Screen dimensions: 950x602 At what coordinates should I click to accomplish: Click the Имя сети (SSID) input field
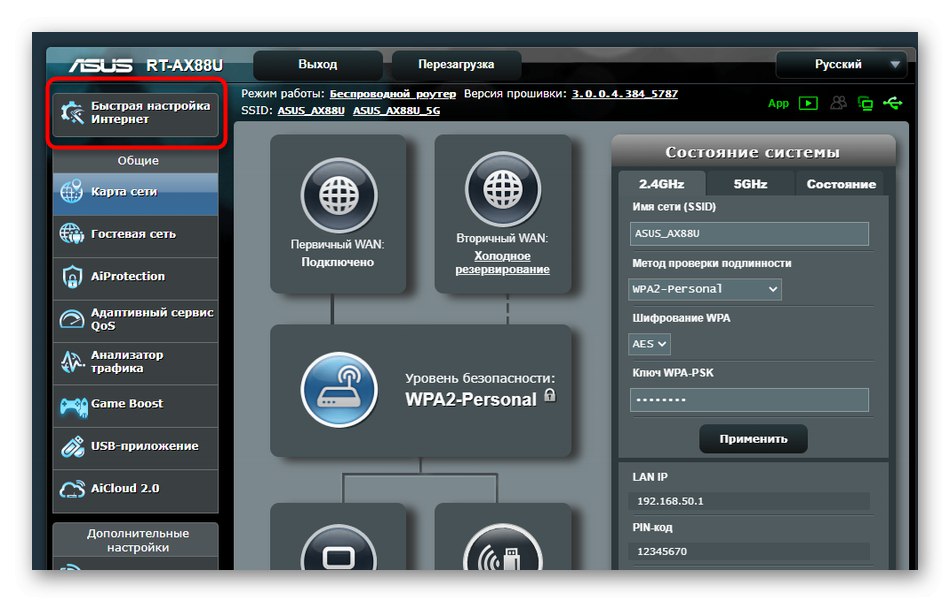[749, 234]
